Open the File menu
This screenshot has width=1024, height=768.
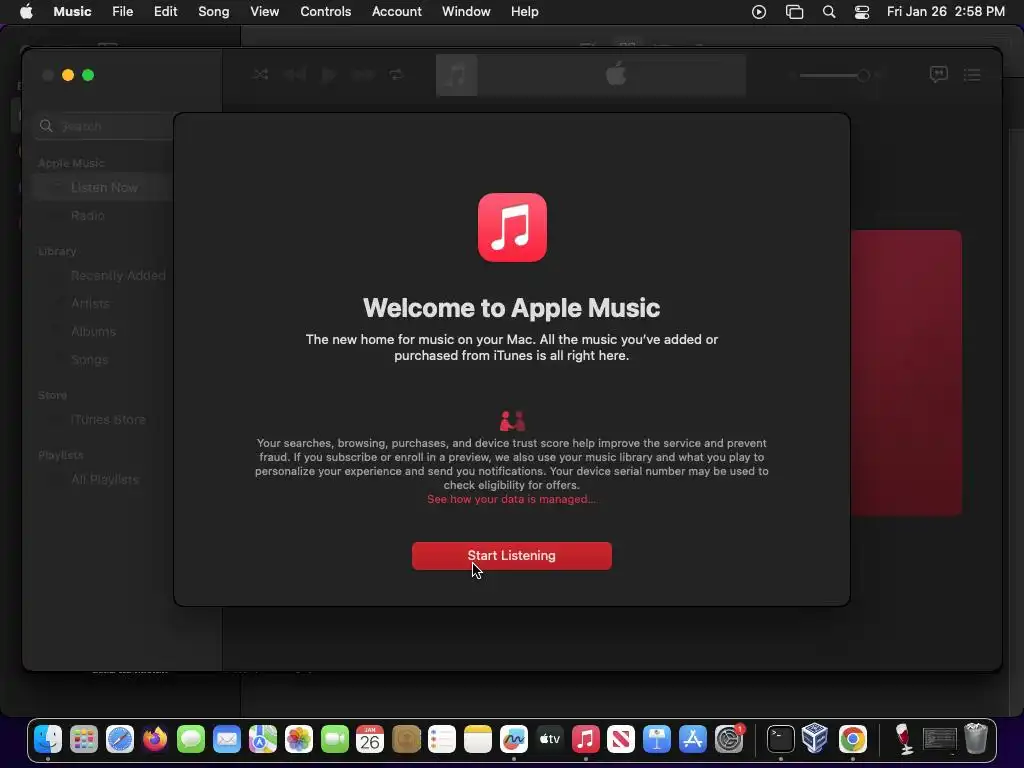pos(122,11)
